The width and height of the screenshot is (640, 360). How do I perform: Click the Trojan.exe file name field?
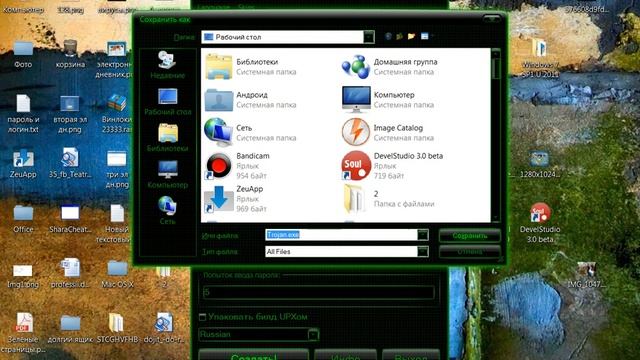coord(341,235)
